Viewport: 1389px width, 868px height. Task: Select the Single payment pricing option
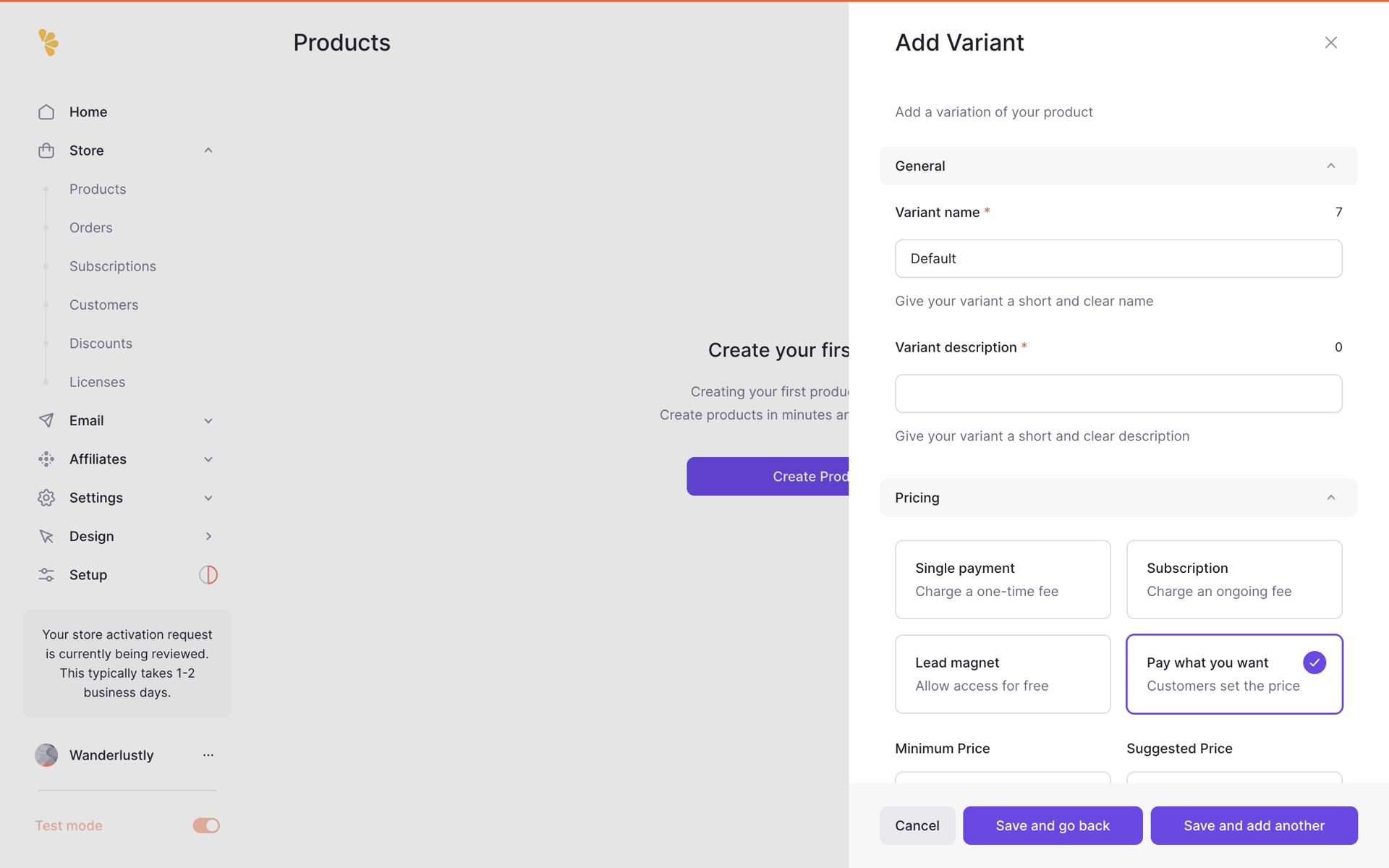(1003, 579)
